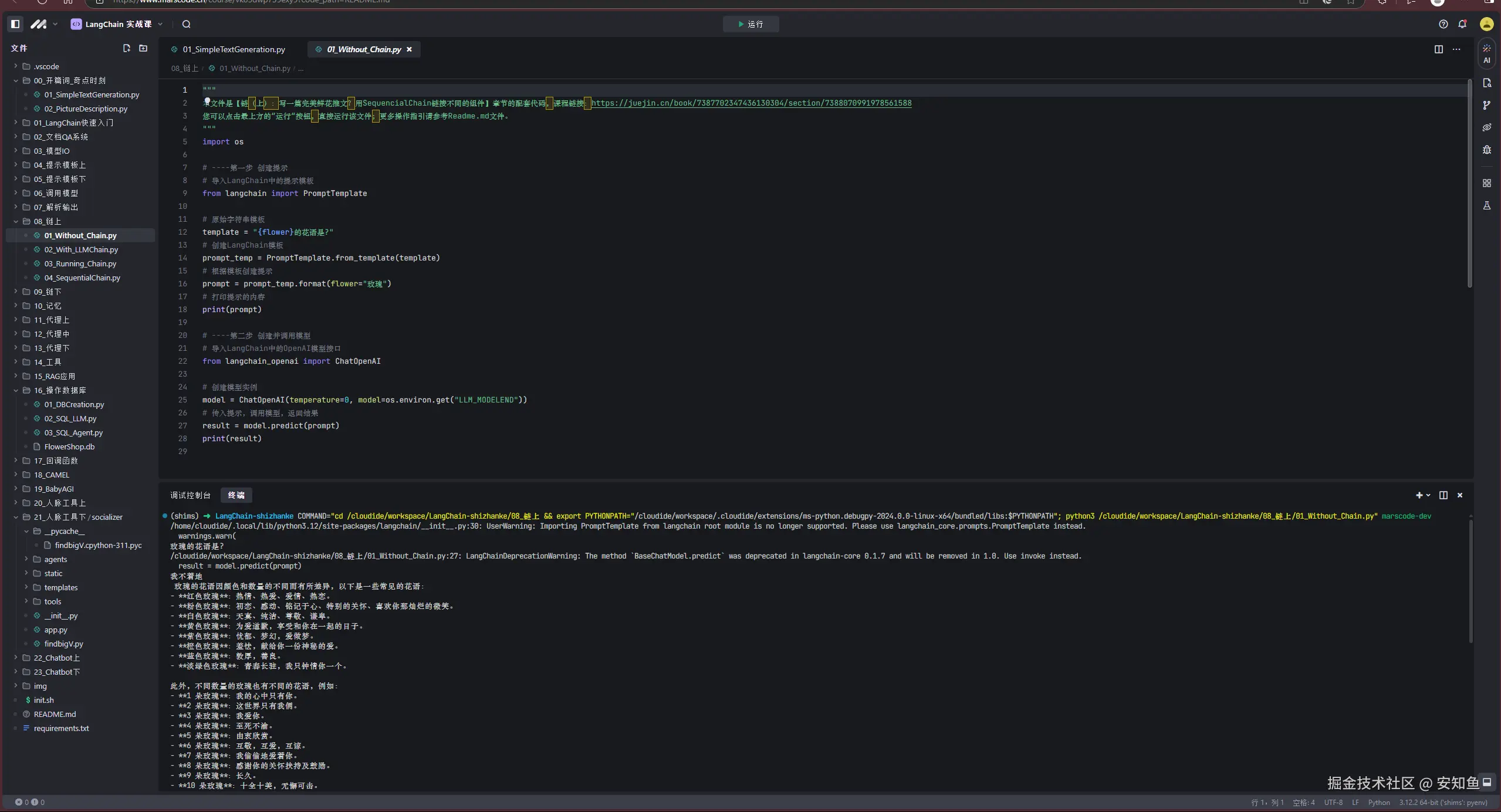Open the file search sidebar icon
1501x812 pixels.
tap(1486, 83)
